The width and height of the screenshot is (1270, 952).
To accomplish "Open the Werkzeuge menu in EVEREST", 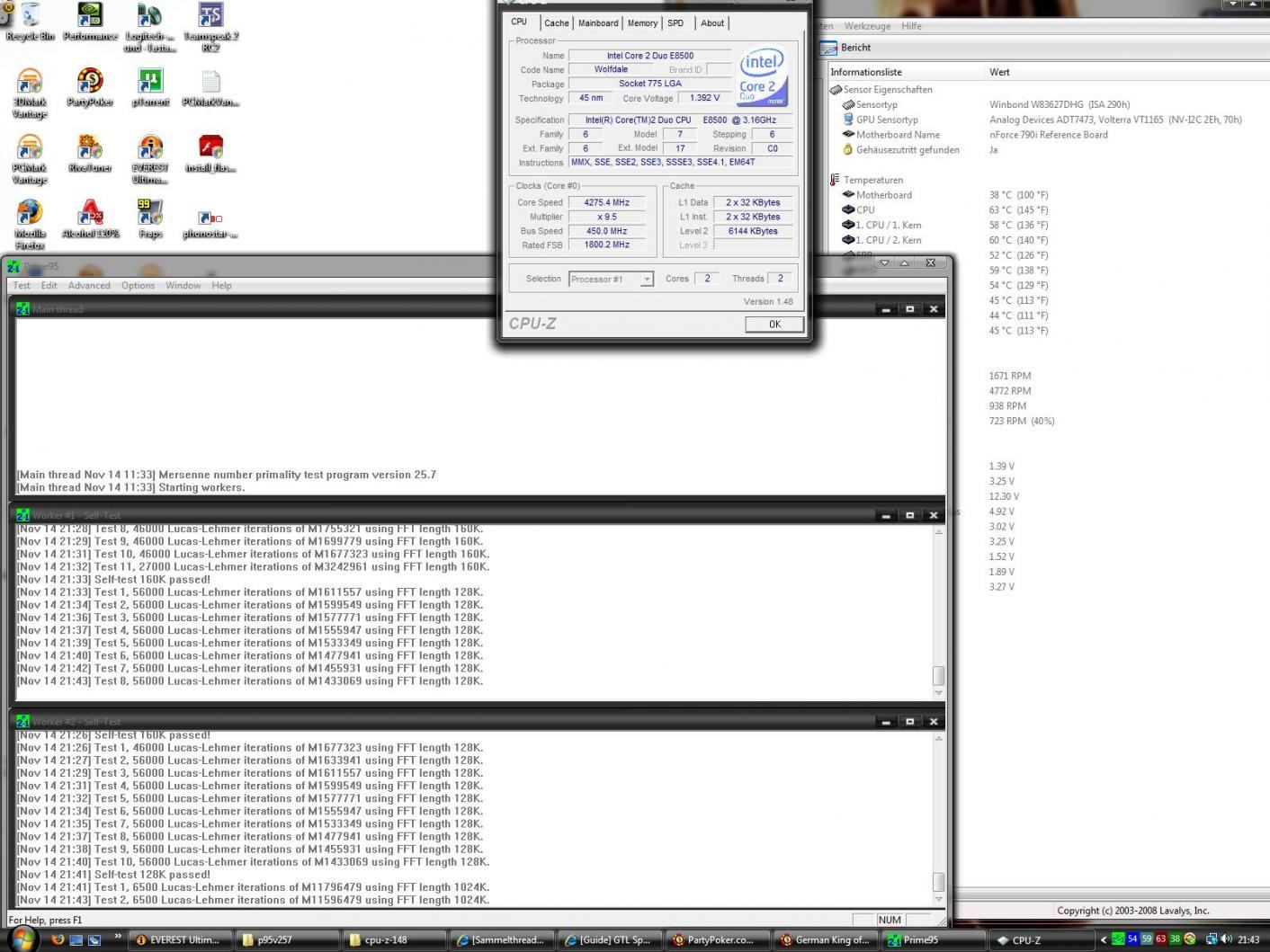I will click(x=867, y=26).
